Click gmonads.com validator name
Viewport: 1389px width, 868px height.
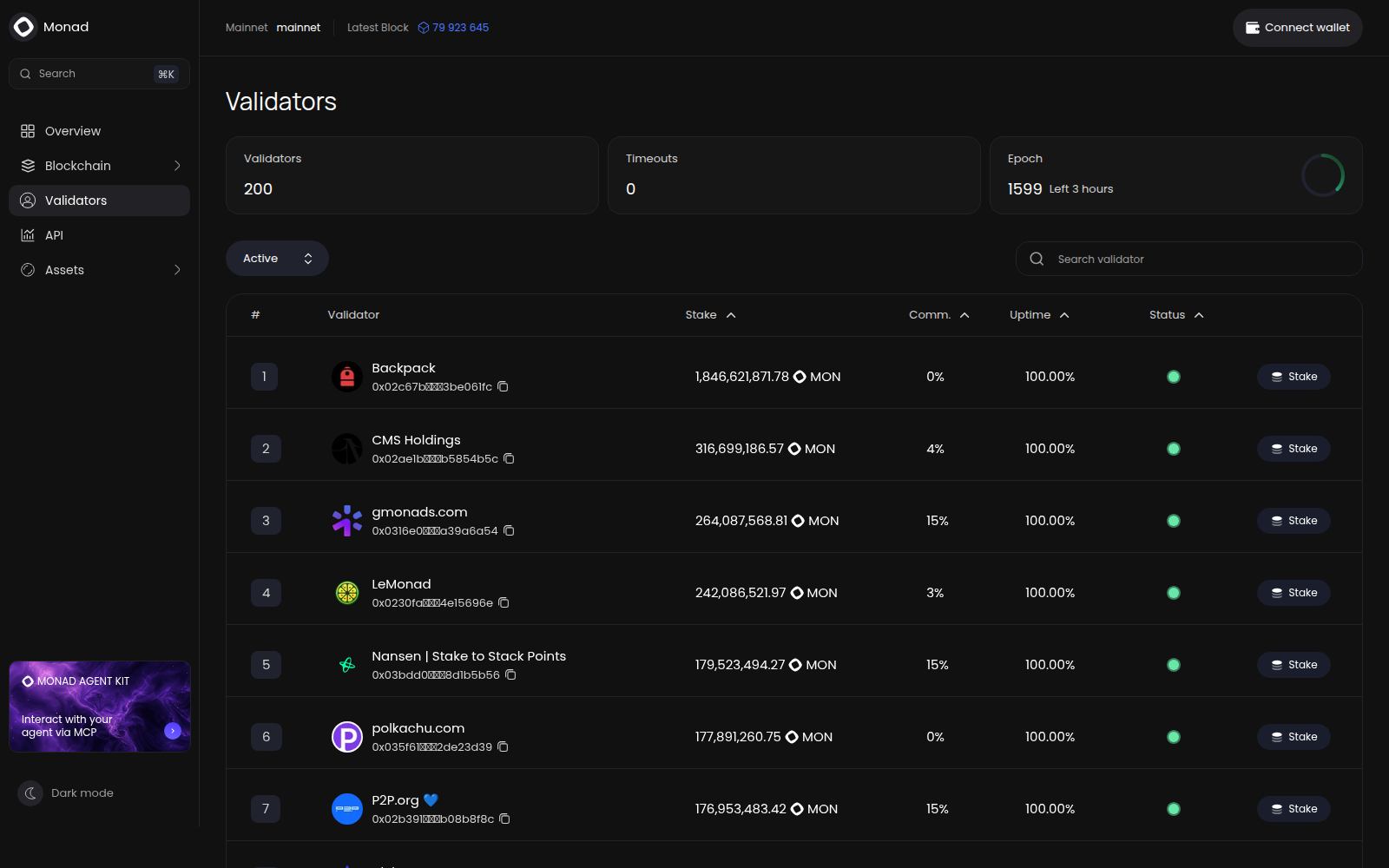[419, 512]
